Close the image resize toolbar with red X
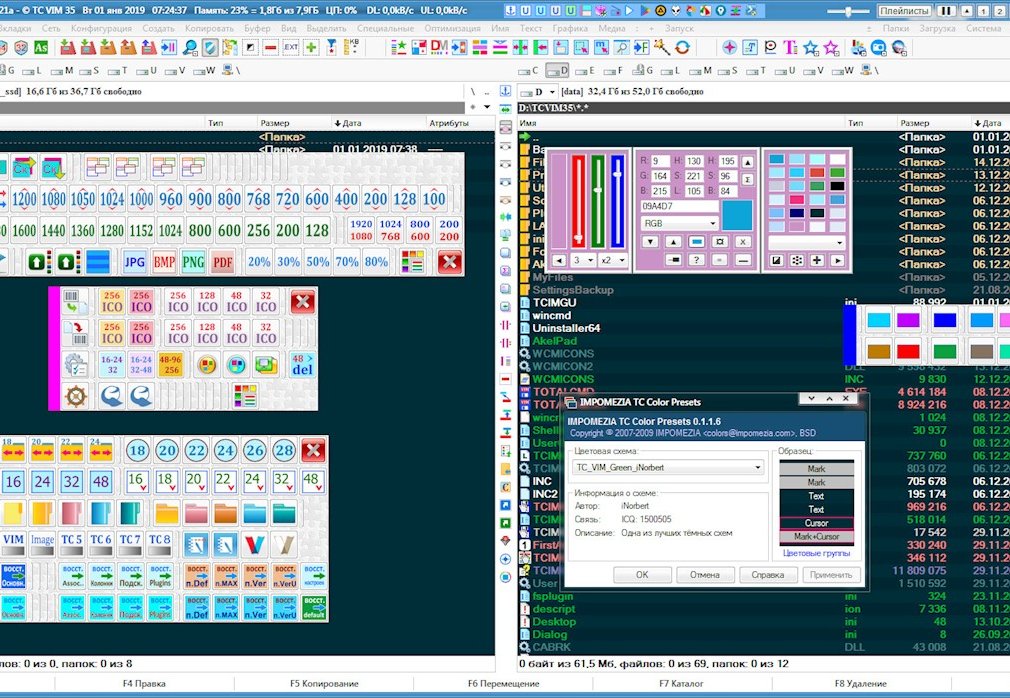 coord(450,262)
